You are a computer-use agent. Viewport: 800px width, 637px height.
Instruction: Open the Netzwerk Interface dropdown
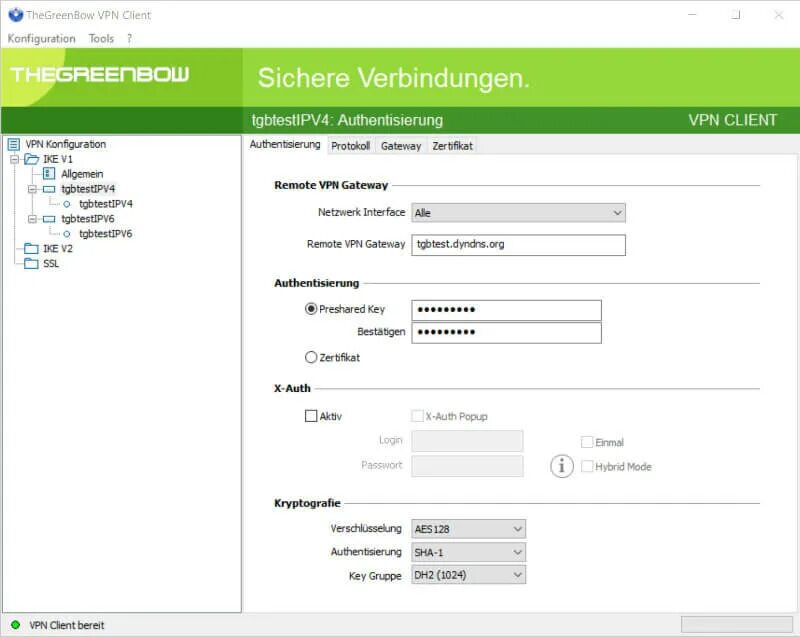[518, 213]
